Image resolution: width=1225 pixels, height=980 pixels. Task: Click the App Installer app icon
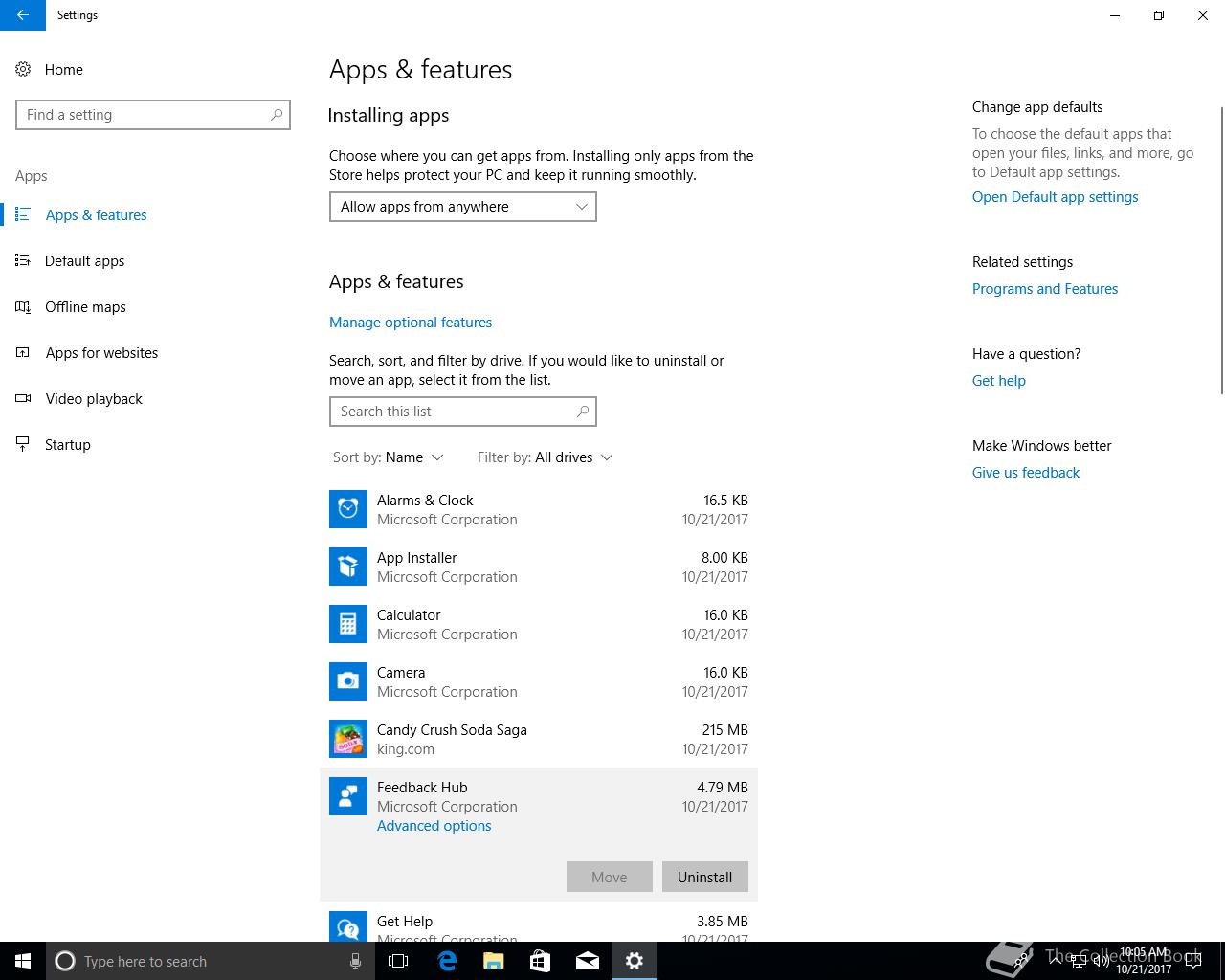click(x=348, y=567)
